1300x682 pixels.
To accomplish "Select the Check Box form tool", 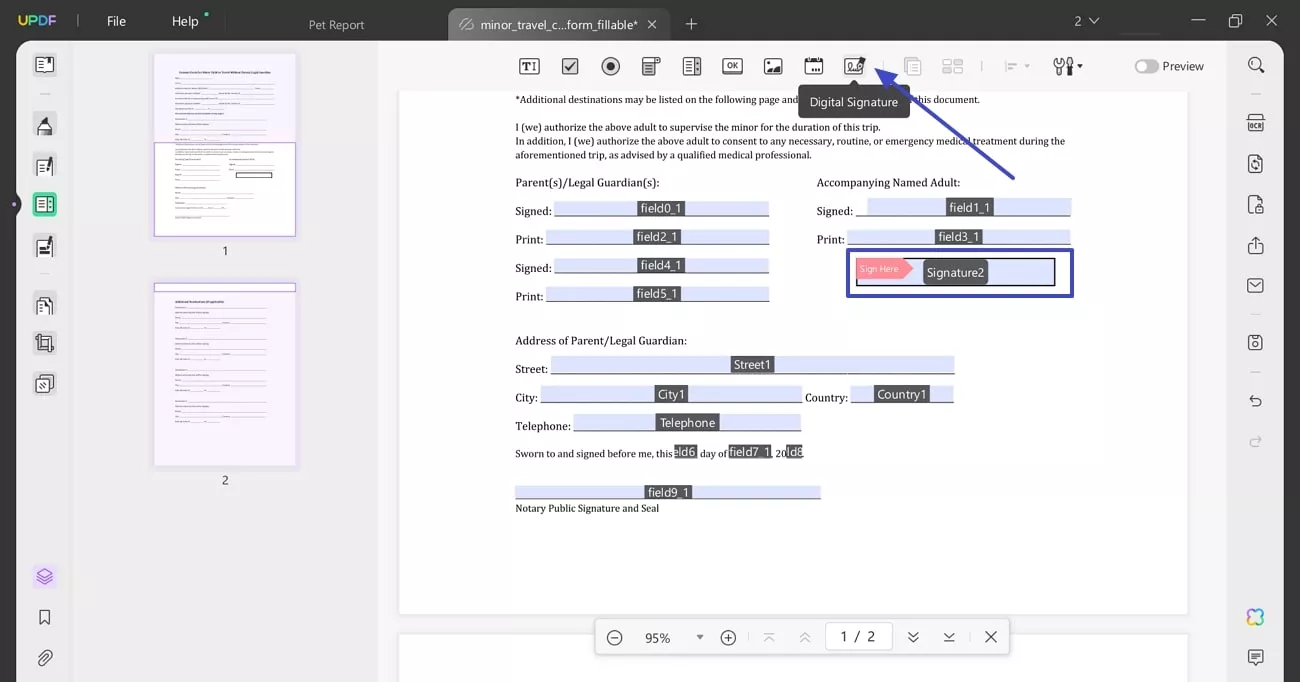I will tap(570, 66).
